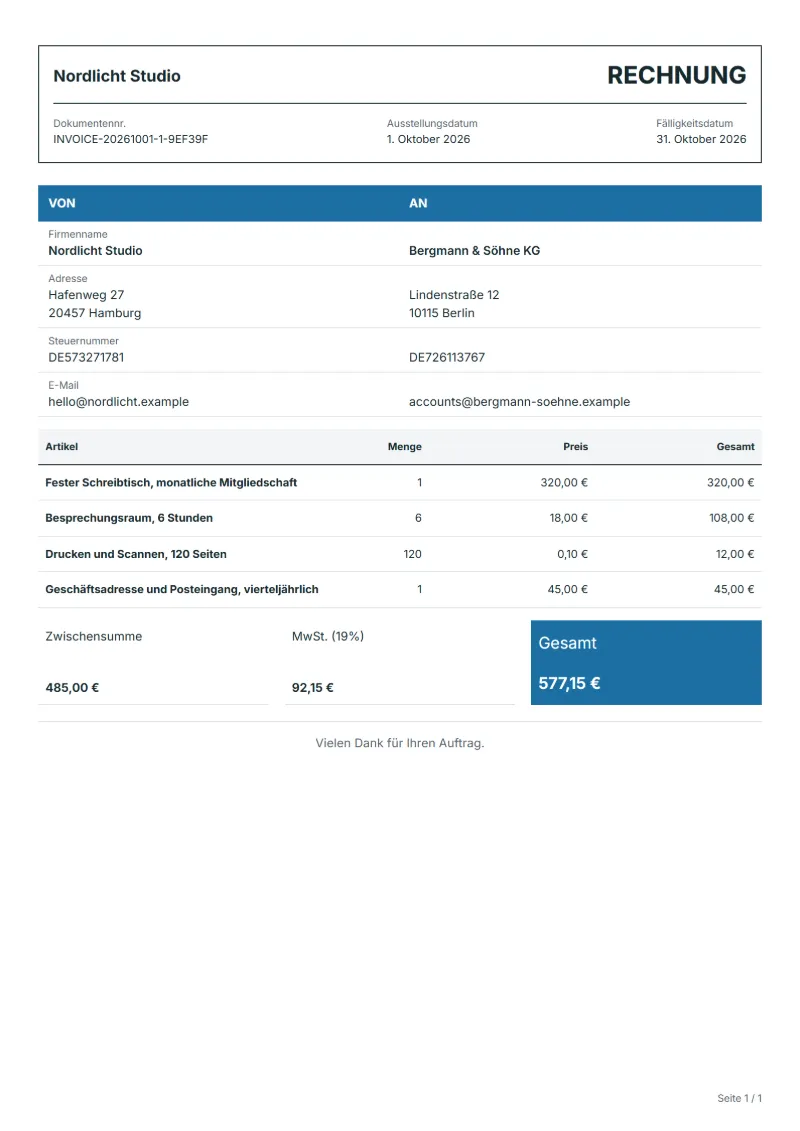Click the Fälligkeitsdatum label
This screenshot has height=1131, width=800.
695,123
